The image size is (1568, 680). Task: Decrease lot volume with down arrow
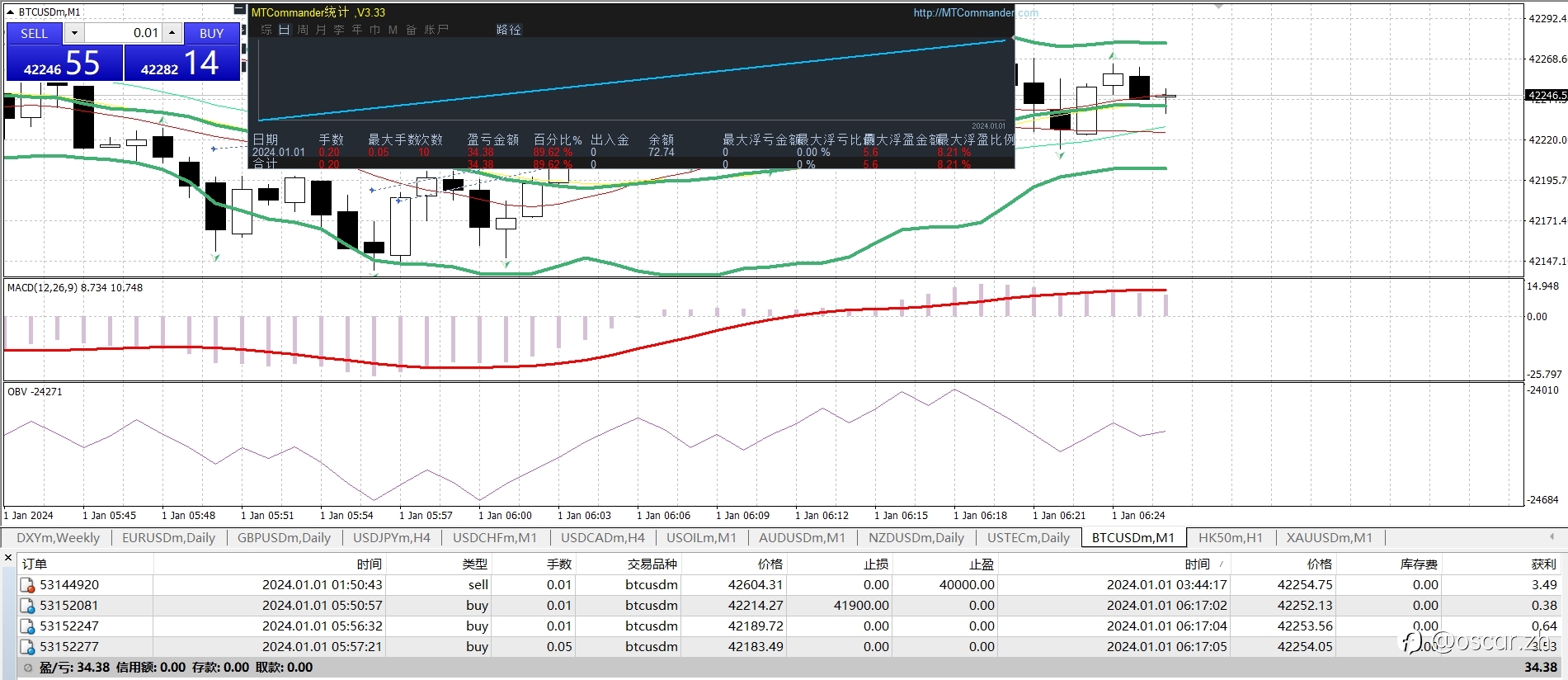tap(74, 33)
